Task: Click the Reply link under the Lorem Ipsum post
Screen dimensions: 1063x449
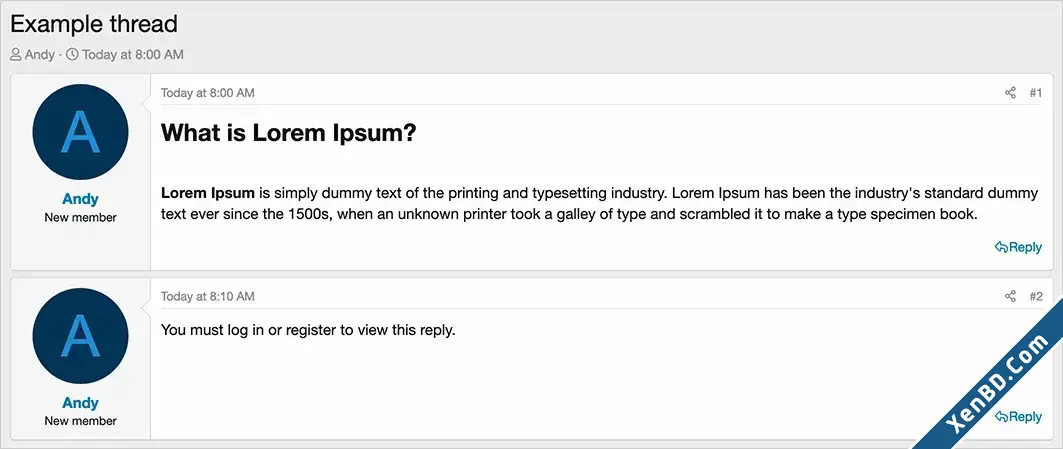Action: tap(1018, 248)
